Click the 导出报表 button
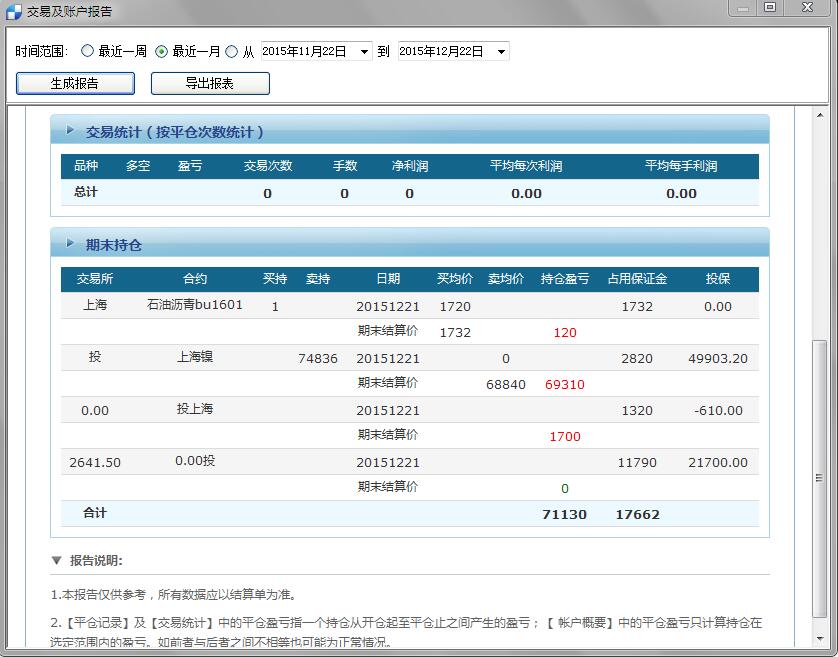Screen dimensions: 838x657 click(210, 83)
